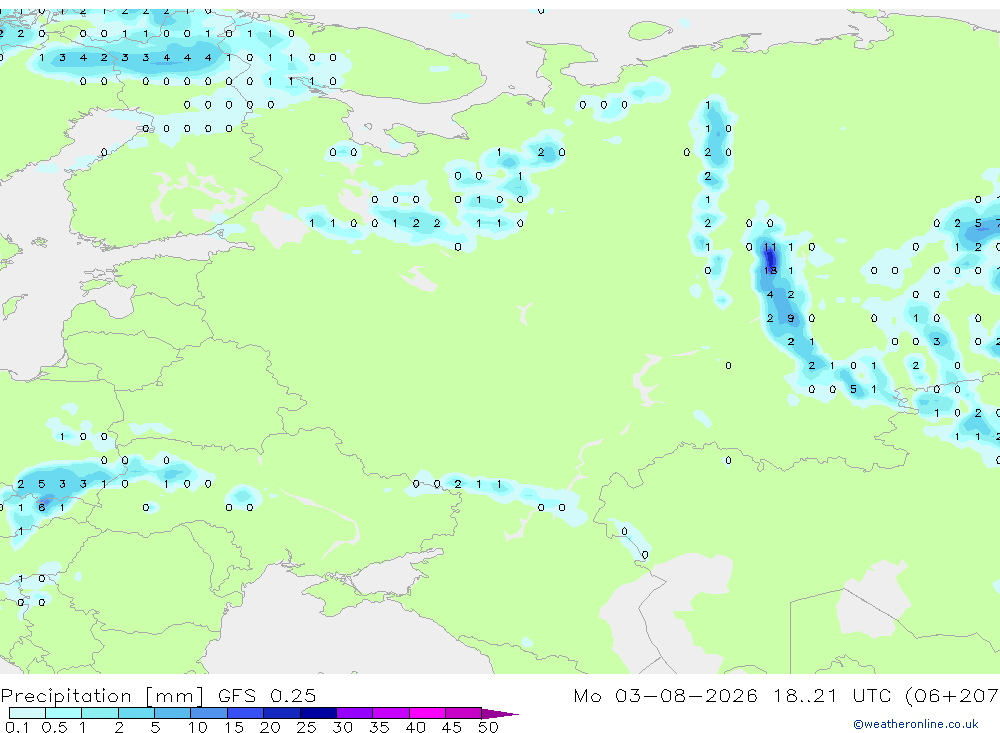Click the 'Precipitation [mm]' title text

click(102, 696)
